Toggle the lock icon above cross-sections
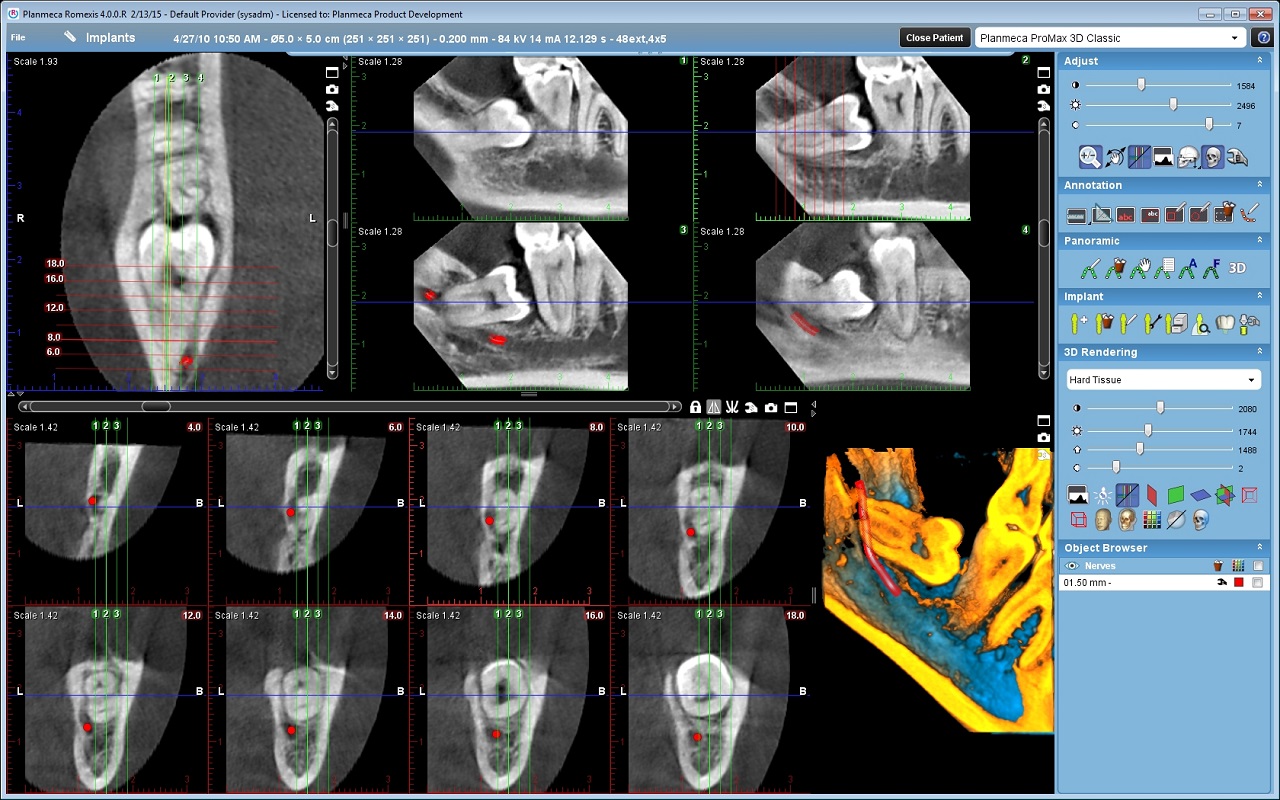This screenshot has height=800, width=1280. [x=695, y=407]
